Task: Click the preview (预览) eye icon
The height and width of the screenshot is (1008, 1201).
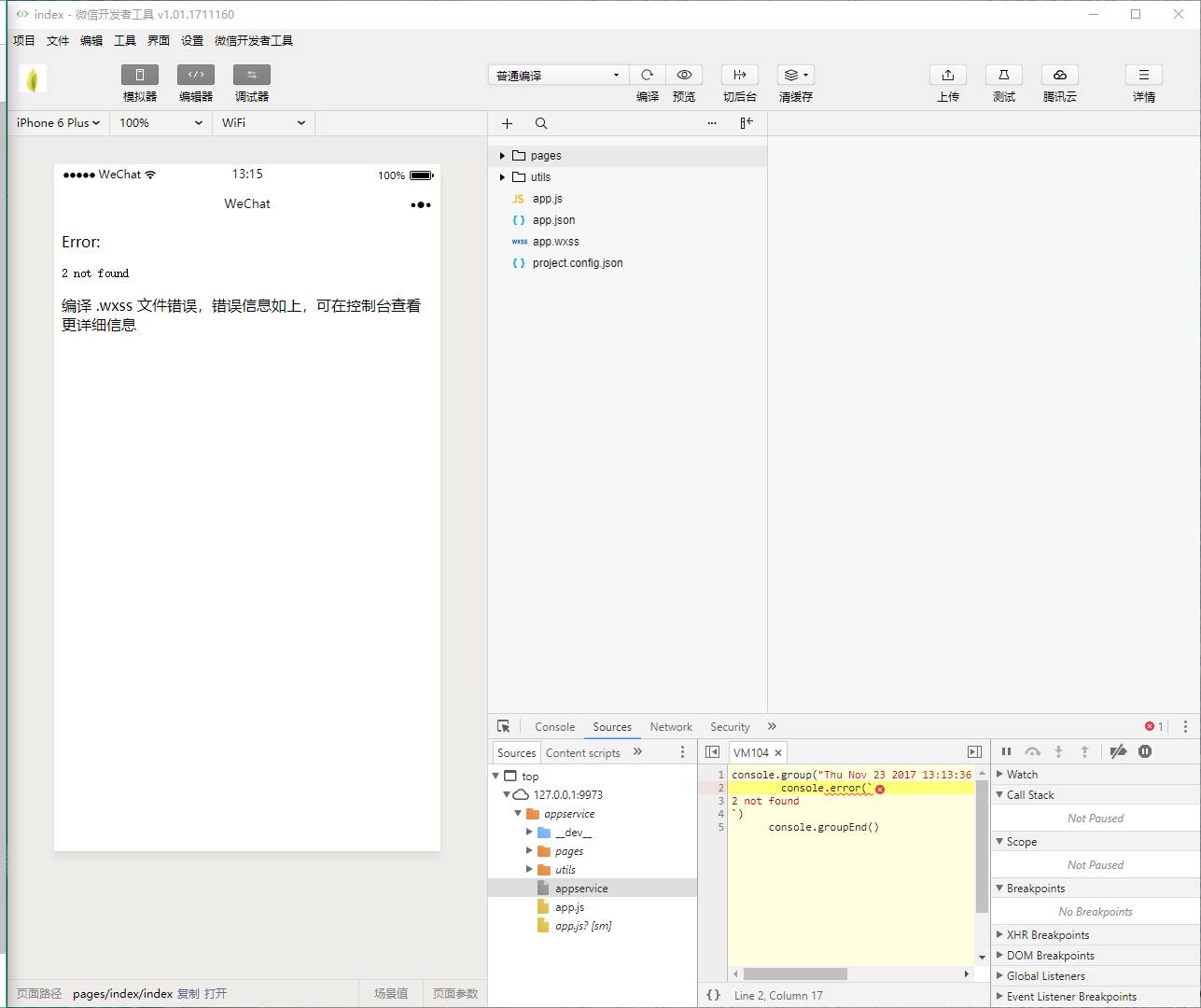Action: click(684, 75)
